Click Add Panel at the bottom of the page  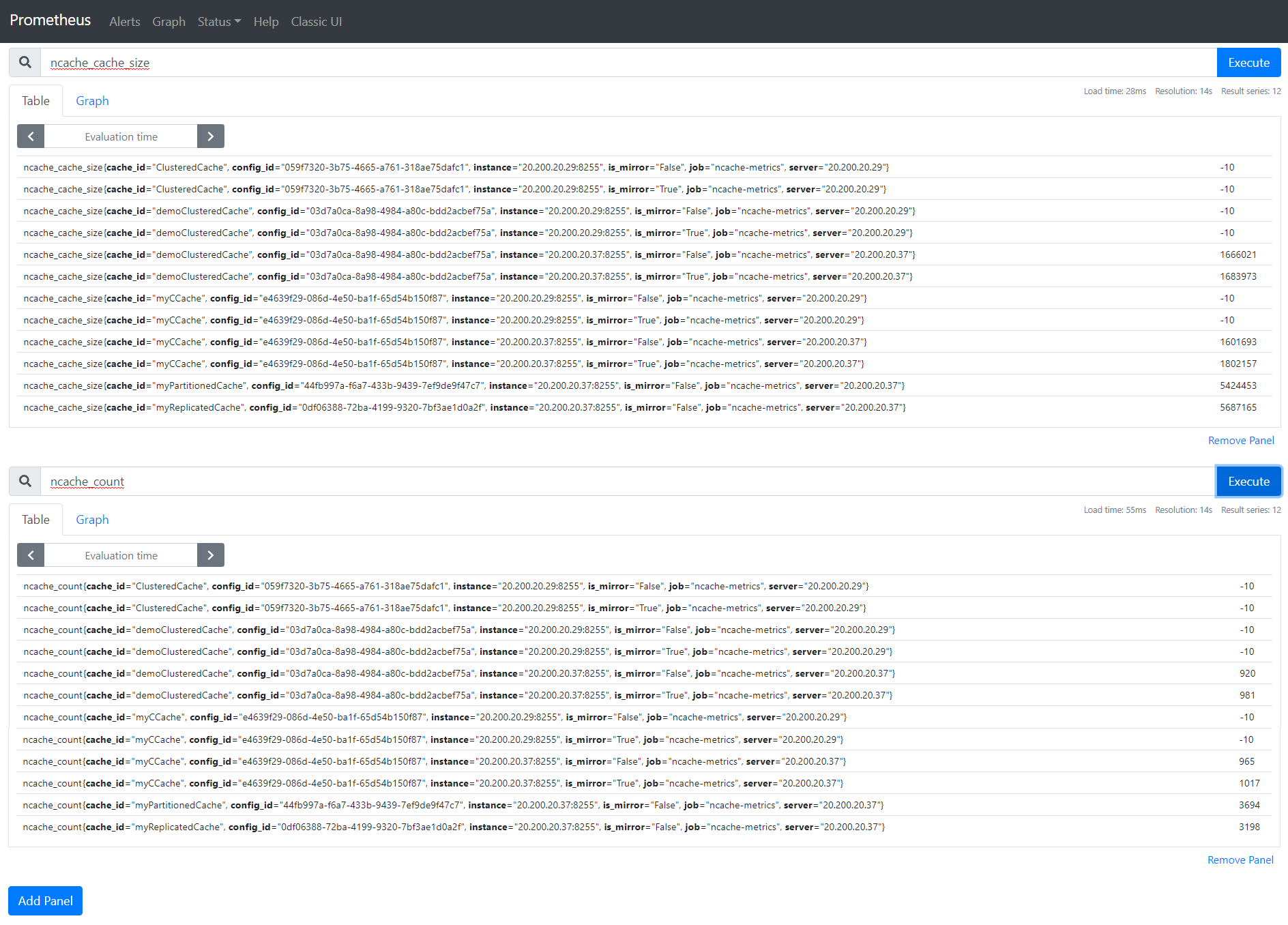[x=45, y=900]
